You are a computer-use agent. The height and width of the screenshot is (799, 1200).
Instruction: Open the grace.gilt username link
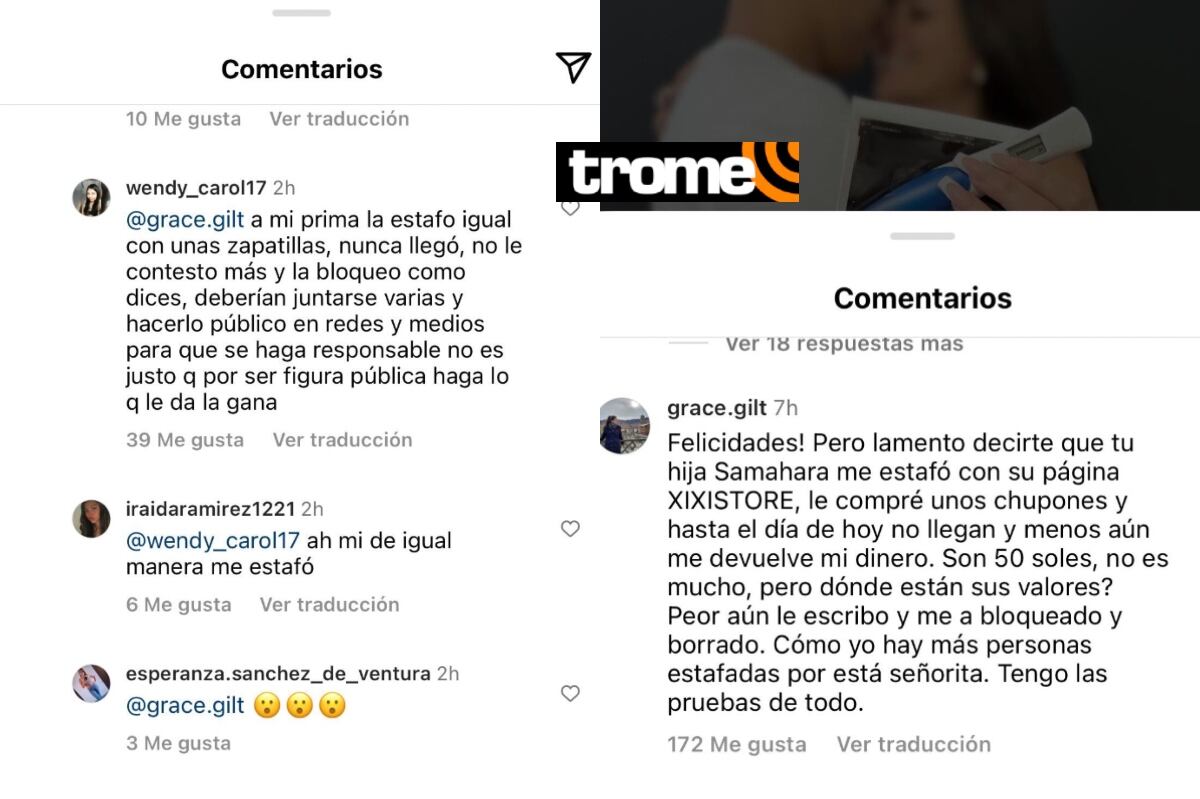717,407
